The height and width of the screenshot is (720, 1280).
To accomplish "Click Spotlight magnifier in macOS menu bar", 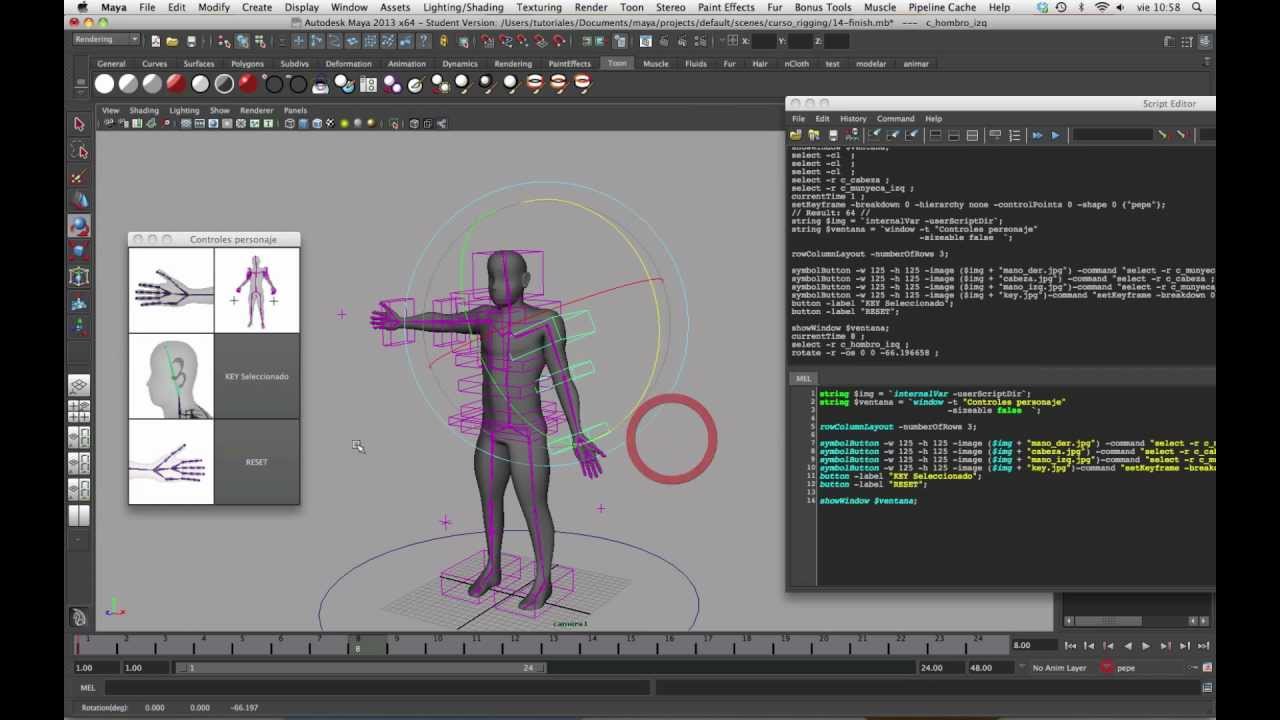I will [x=1196, y=7].
